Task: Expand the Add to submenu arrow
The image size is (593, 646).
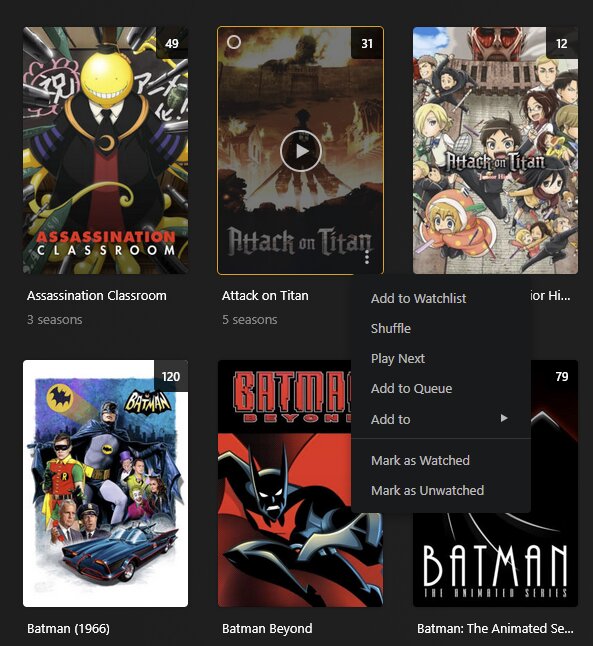Action: click(x=504, y=419)
